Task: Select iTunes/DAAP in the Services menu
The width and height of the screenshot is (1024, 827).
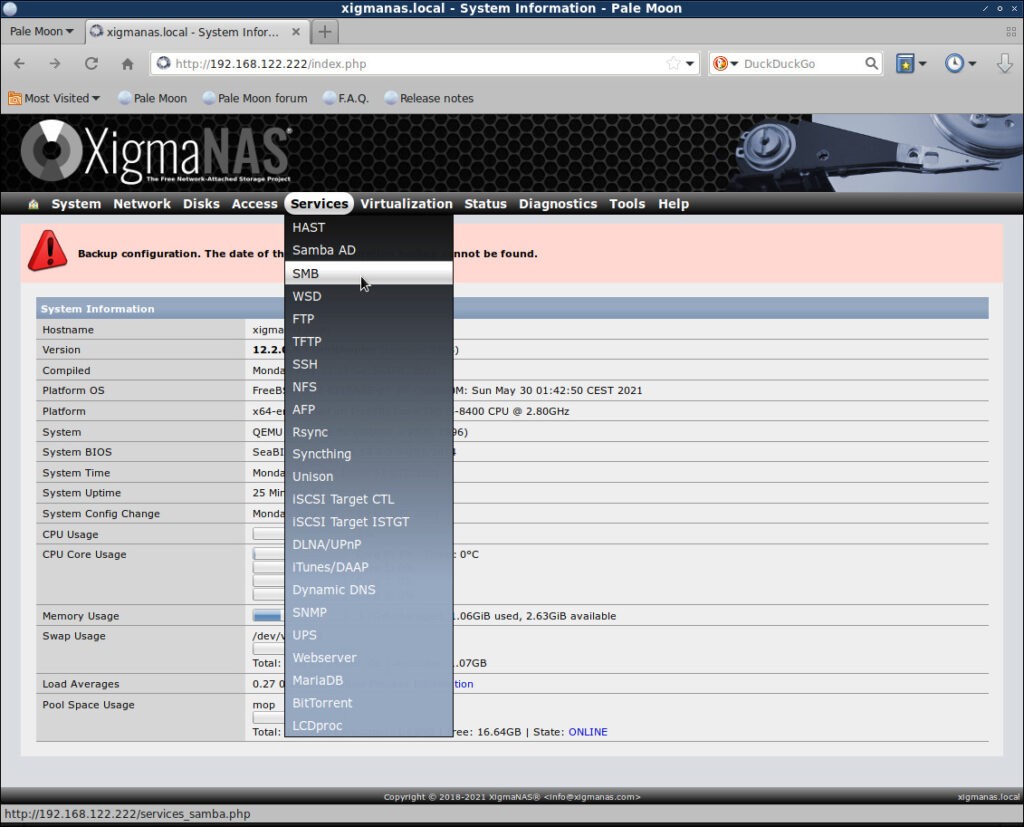Action: (x=369, y=567)
